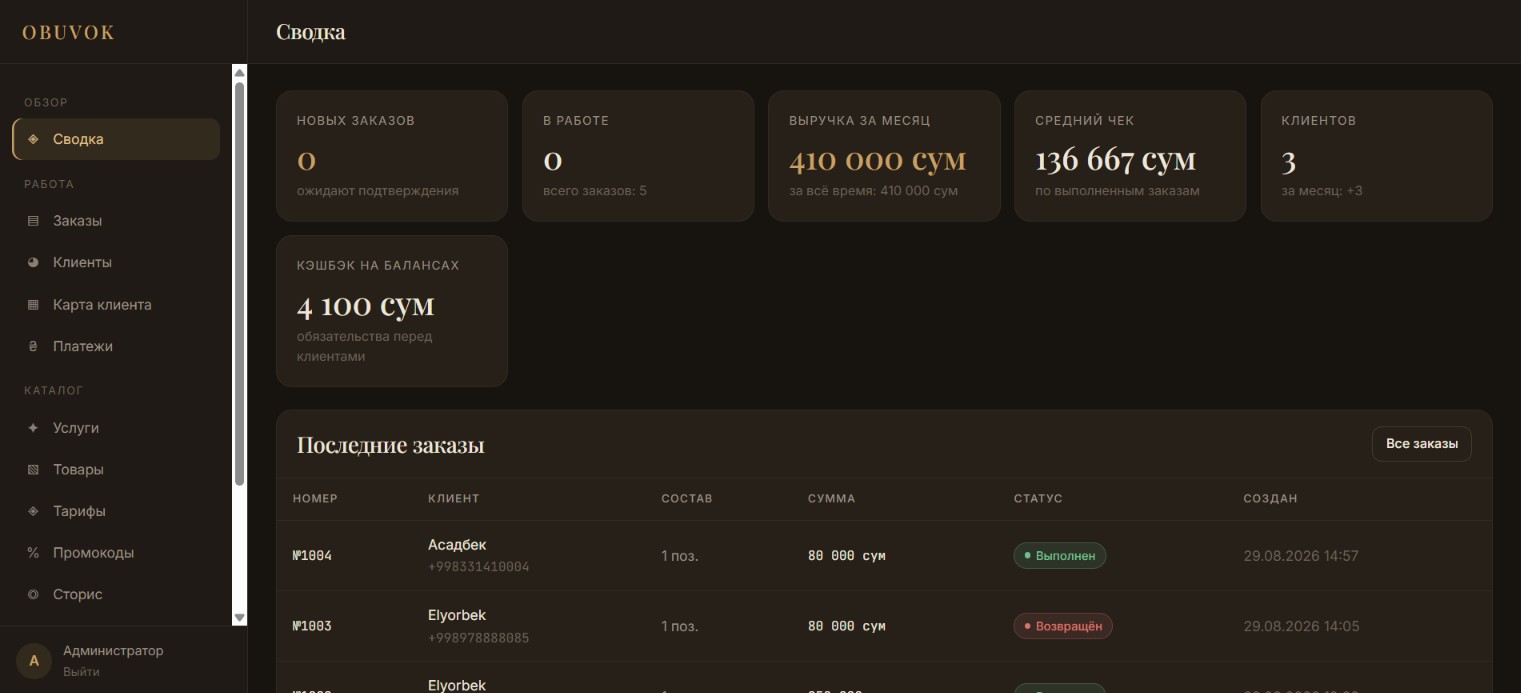
Task: Click date 29.08.2026 14:05
Action: click(1301, 626)
